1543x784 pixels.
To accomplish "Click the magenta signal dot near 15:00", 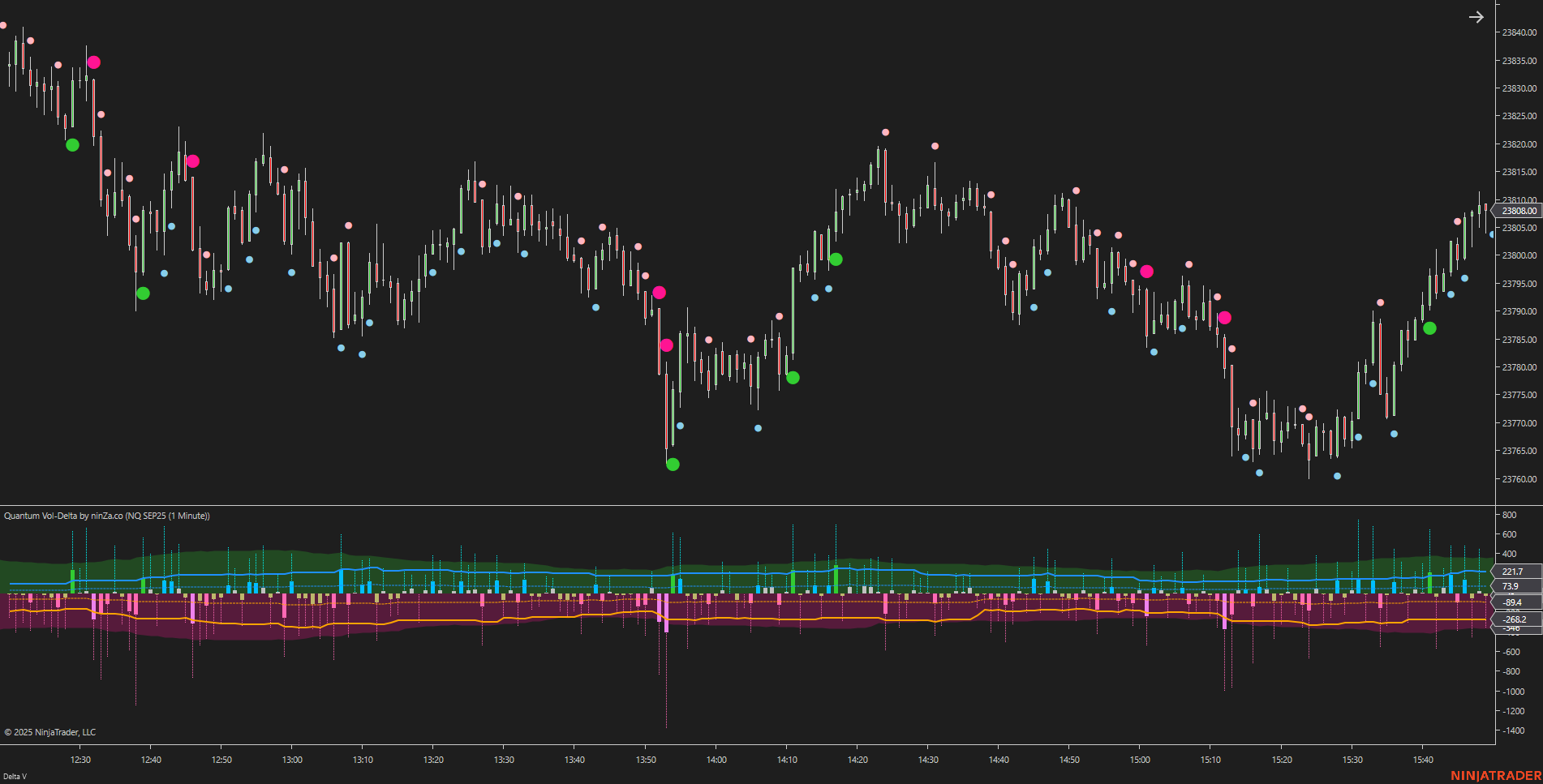I will pyautogui.click(x=1146, y=272).
